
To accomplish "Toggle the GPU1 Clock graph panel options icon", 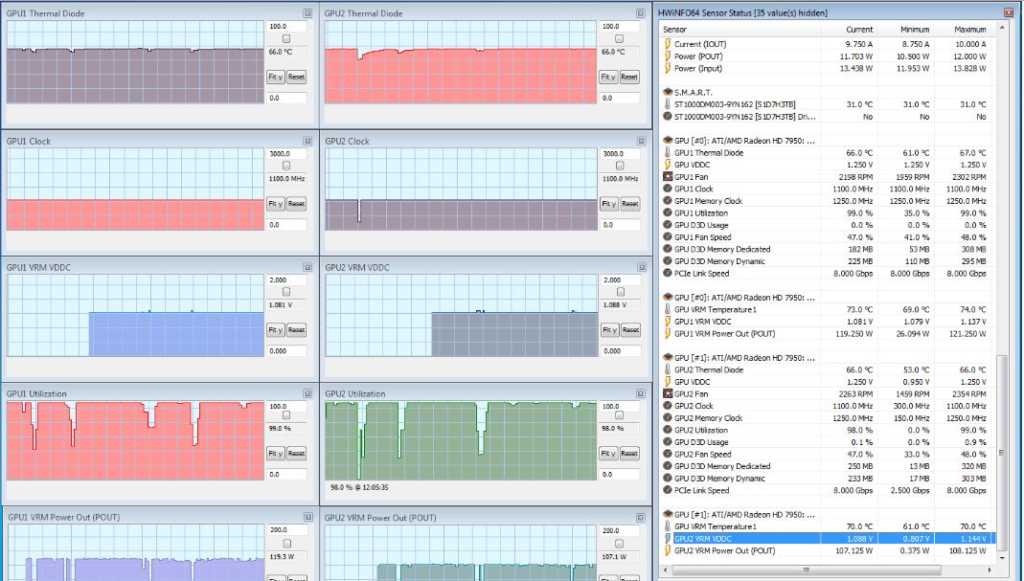I will 308,140.
